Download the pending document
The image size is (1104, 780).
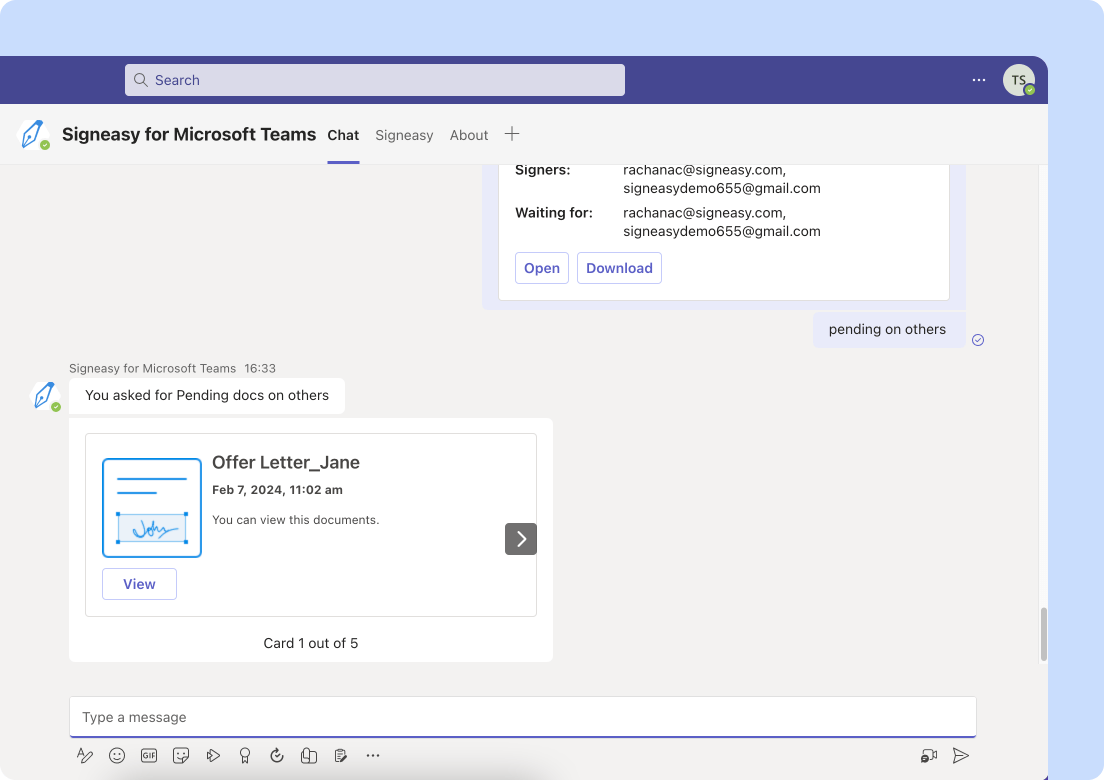click(619, 267)
